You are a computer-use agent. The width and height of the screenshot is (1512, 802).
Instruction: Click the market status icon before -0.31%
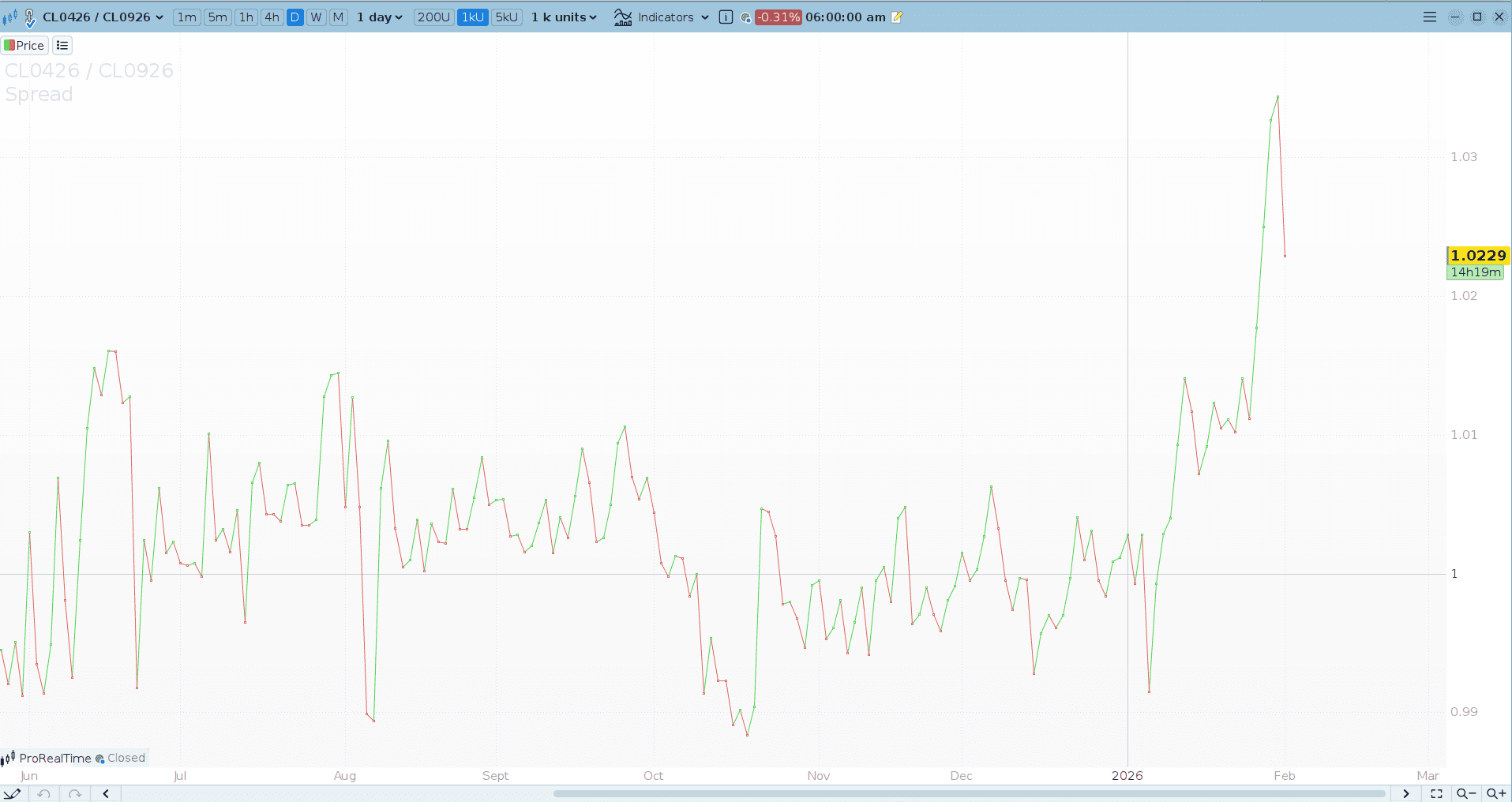pyautogui.click(x=745, y=17)
